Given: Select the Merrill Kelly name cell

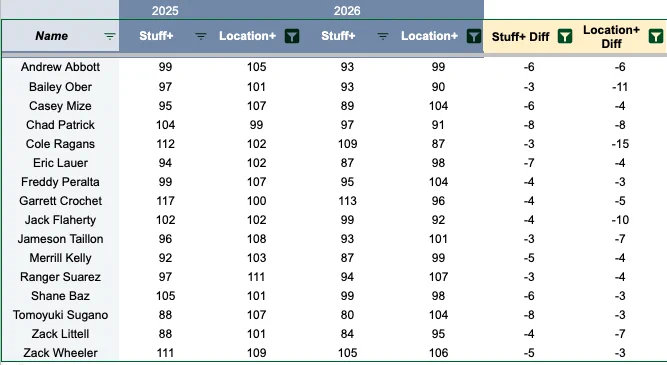Looking at the screenshot, I should [x=60, y=258].
